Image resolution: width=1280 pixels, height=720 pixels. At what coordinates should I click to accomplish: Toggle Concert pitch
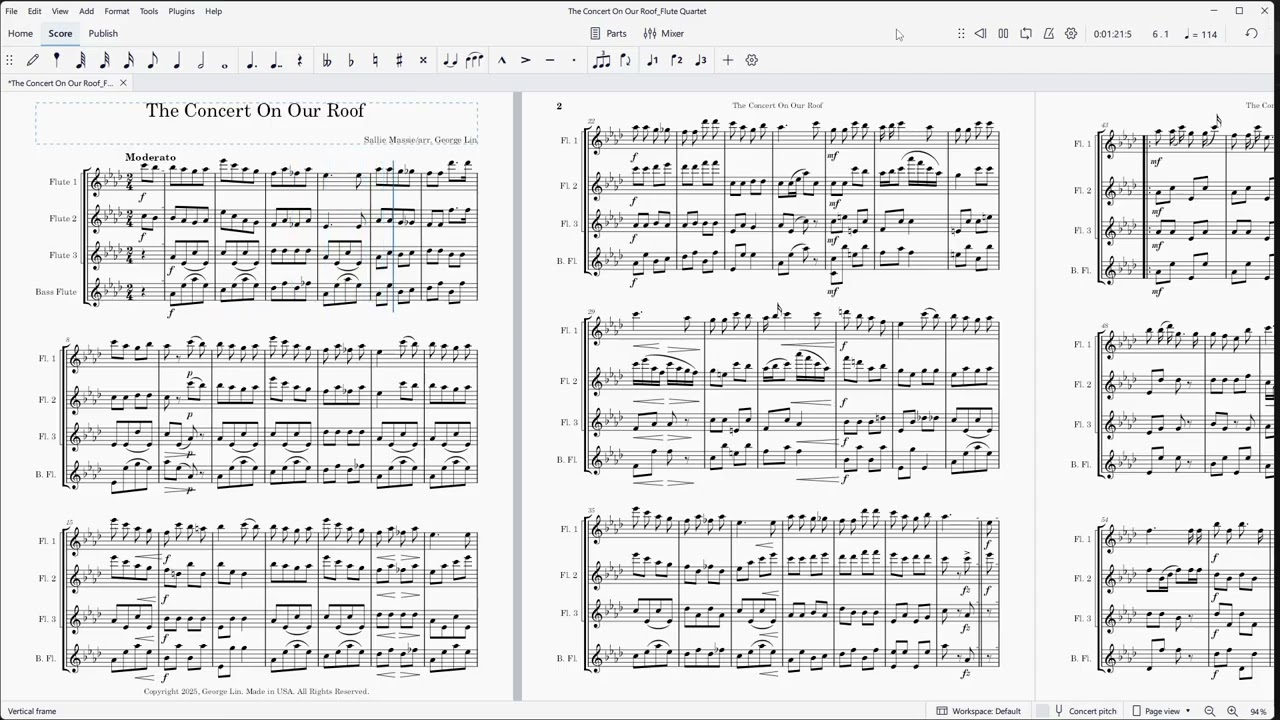pyautogui.click(x=1085, y=711)
